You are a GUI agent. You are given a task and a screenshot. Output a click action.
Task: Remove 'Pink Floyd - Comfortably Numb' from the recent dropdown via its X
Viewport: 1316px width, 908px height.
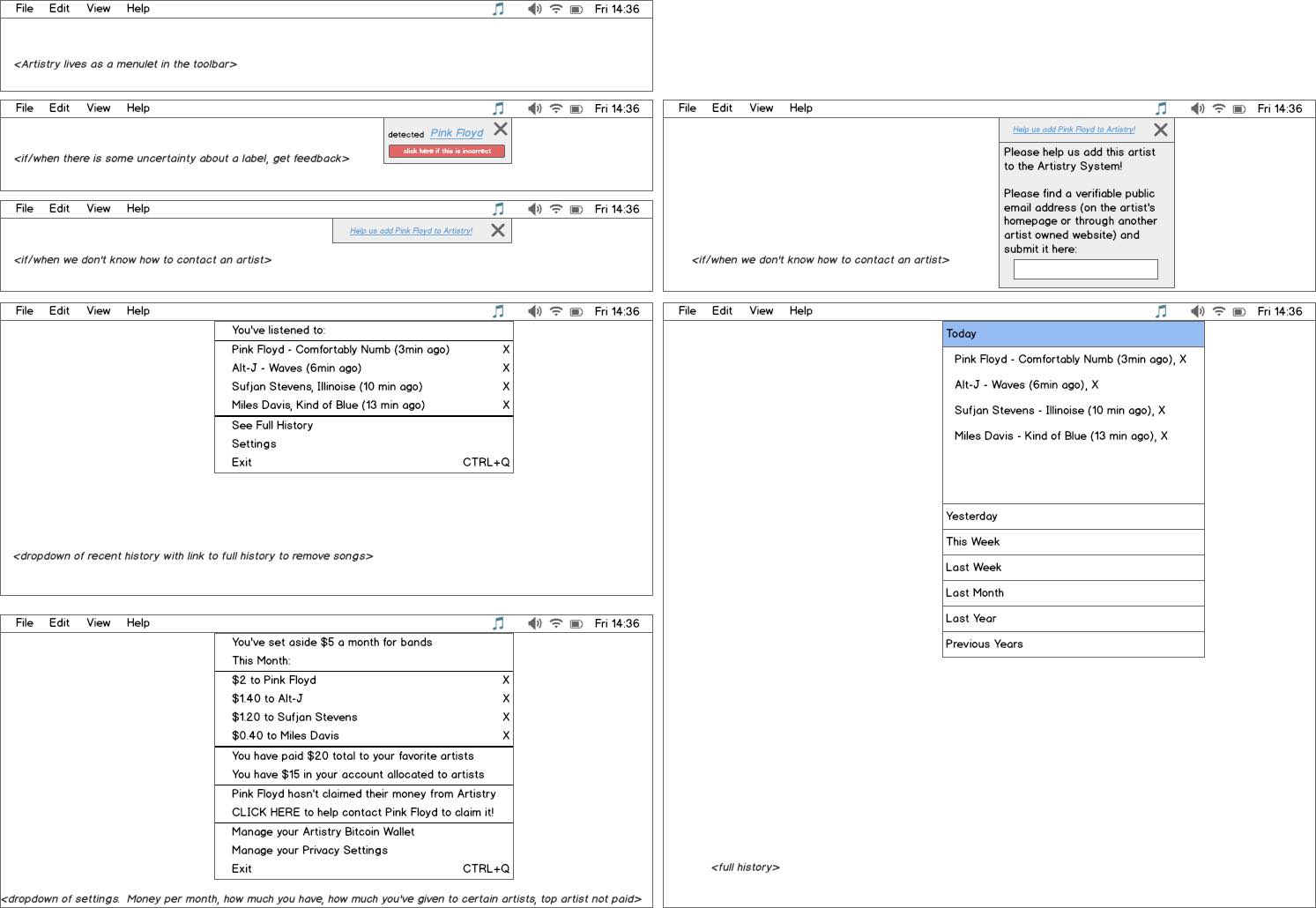pos(506,350)
